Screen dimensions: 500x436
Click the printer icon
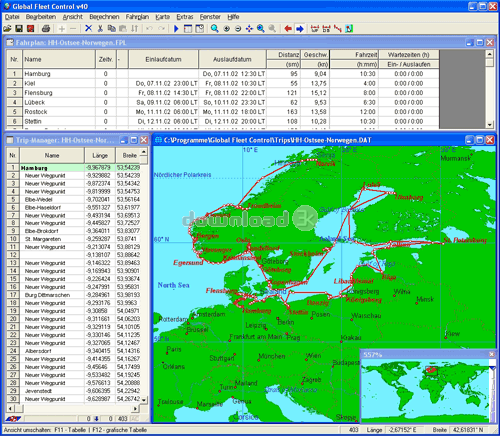[x=46, y=29]
